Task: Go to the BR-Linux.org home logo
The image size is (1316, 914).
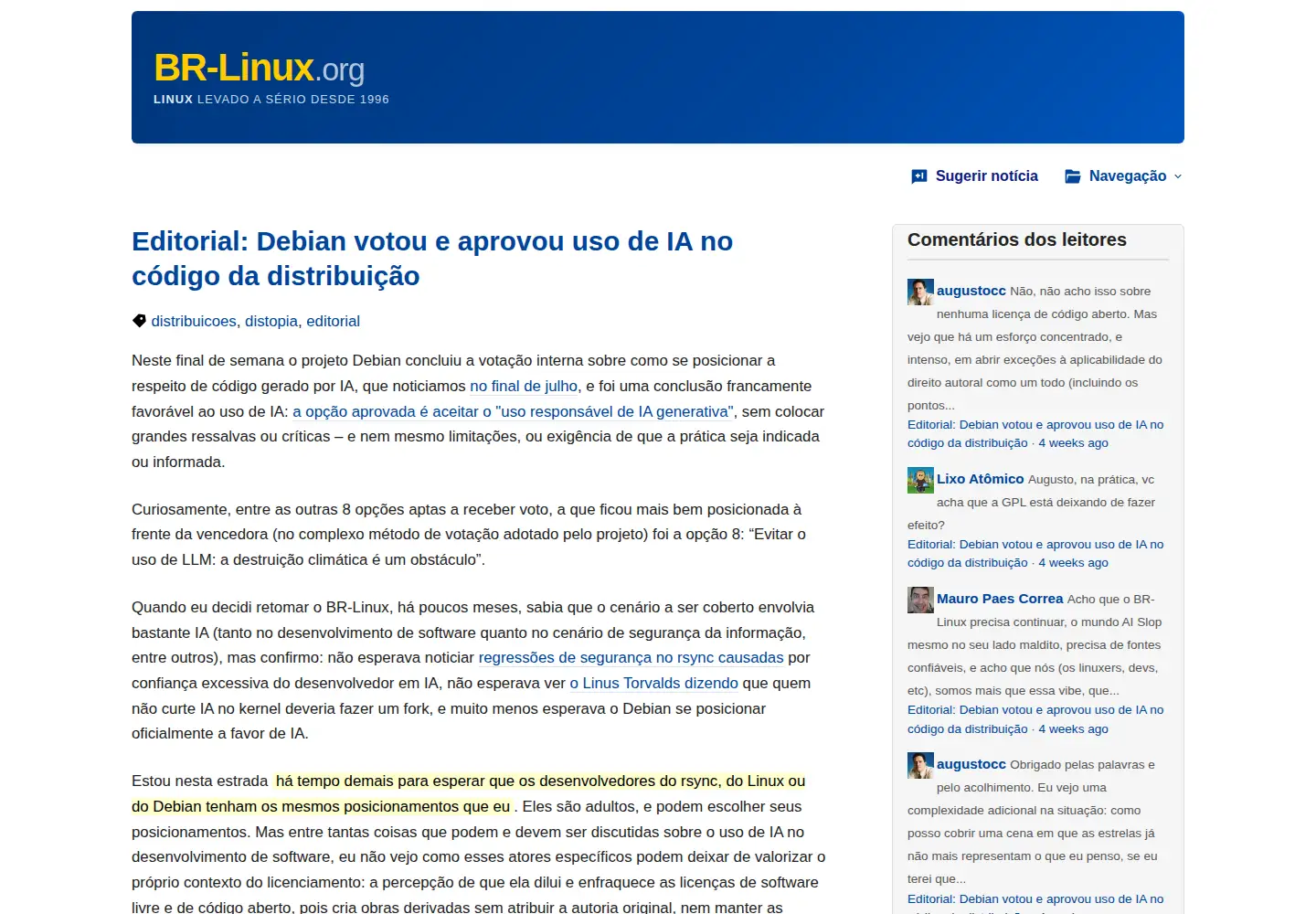Action: (x=260, y=69)
